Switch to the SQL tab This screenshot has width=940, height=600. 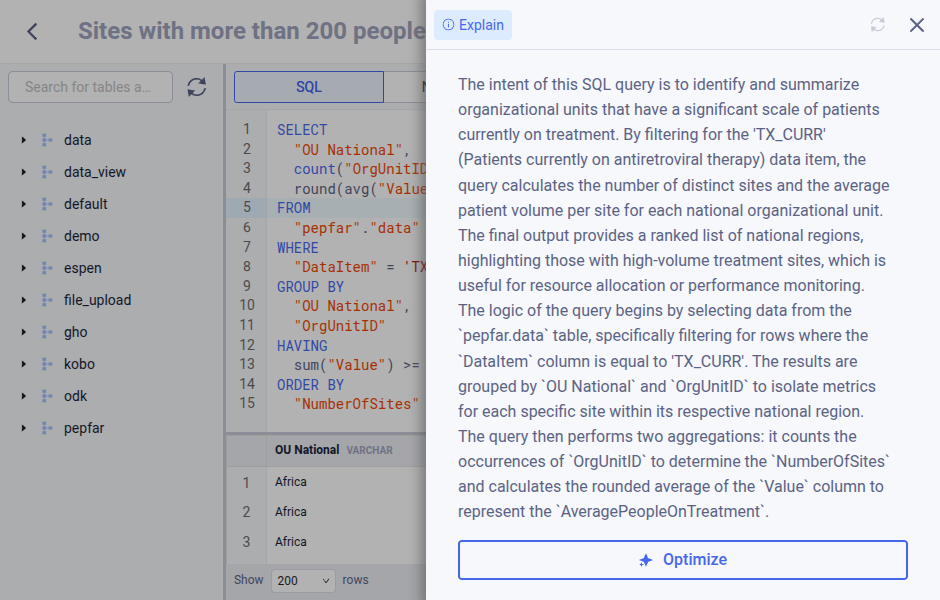tap(307, 87)
